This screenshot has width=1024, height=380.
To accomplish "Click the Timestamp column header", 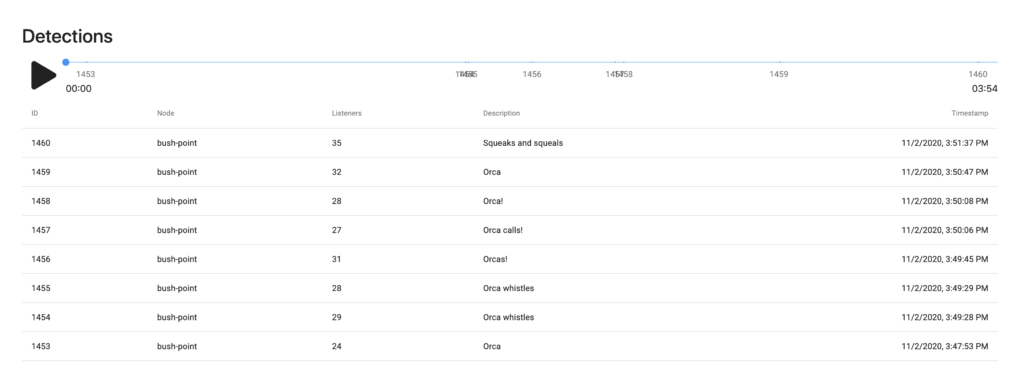I will 970,114.
